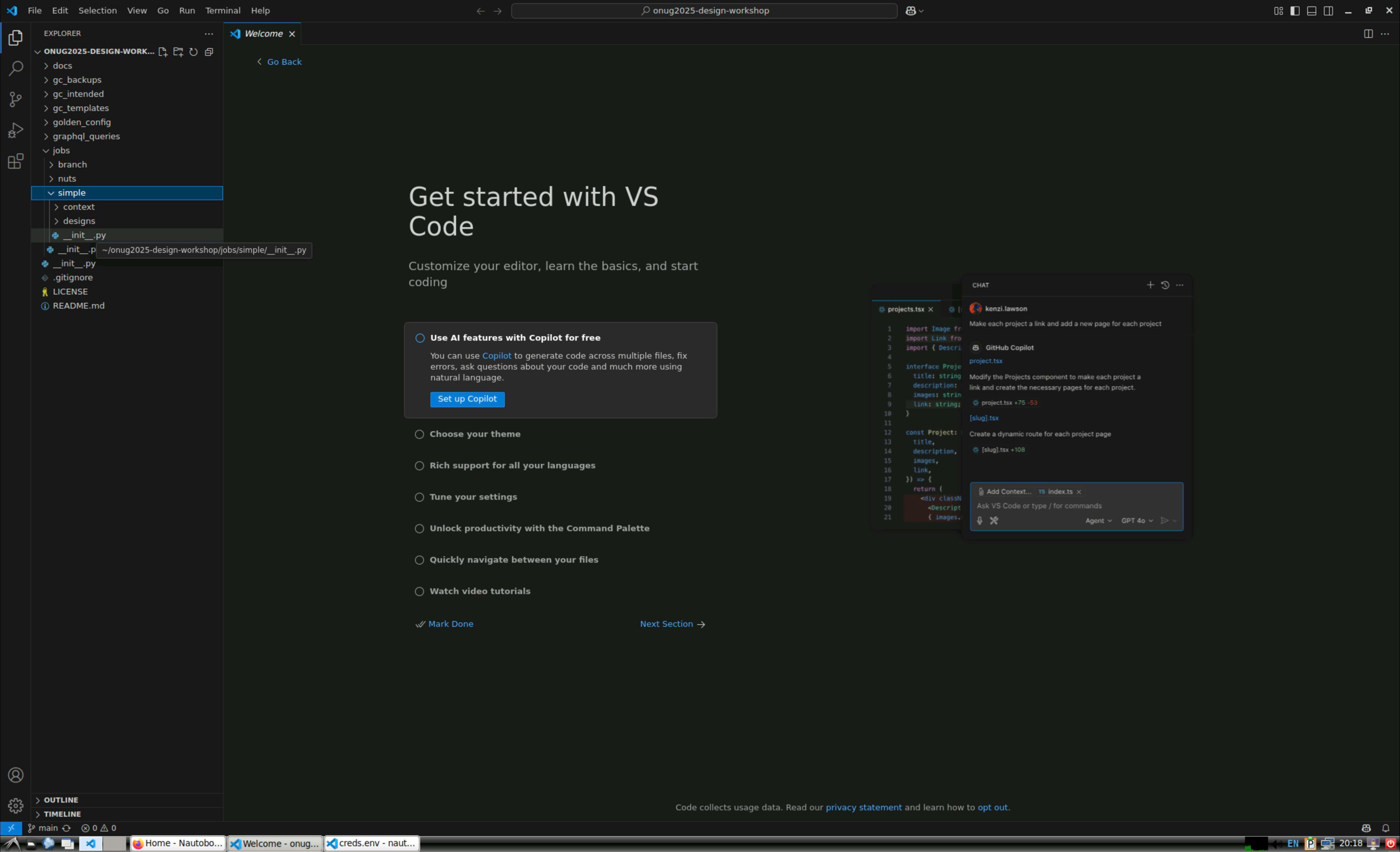Screen dimensions: 1400x852
Task: Select the Tune your settings step
Action: tap(473, 497)
